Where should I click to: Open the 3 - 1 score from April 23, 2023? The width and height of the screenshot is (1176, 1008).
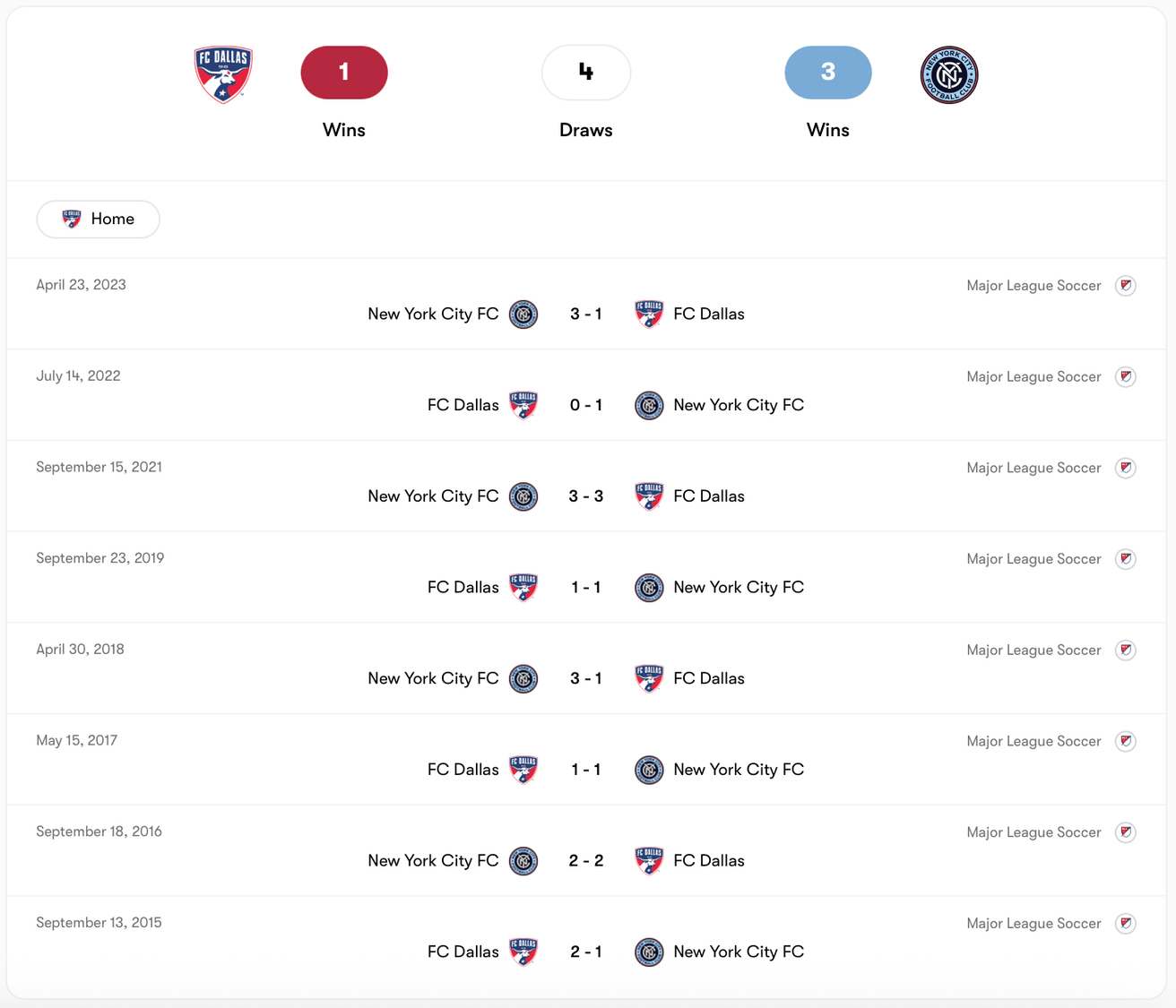(586, 314)
